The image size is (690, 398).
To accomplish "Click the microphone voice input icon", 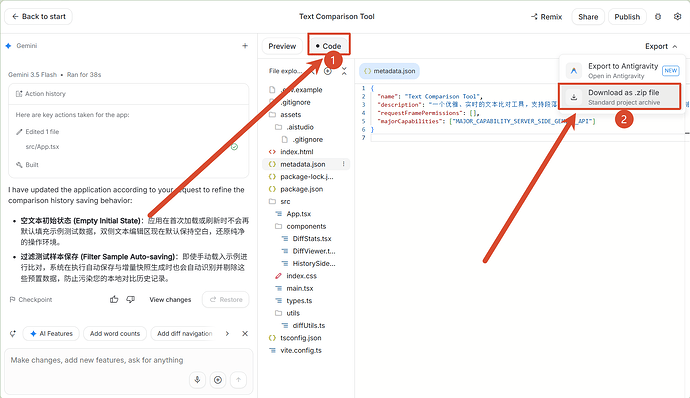I will pyautogui.click(x=197, y=380).
